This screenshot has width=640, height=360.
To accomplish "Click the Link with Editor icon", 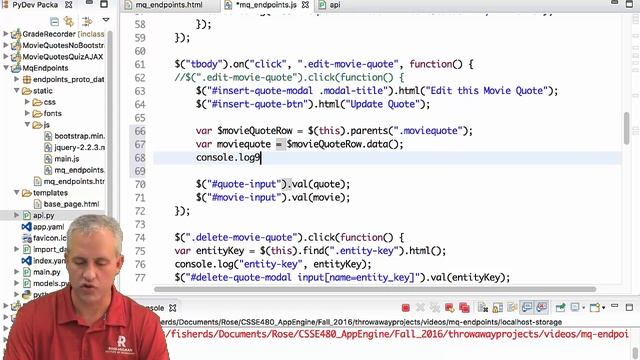I will 69,21.
